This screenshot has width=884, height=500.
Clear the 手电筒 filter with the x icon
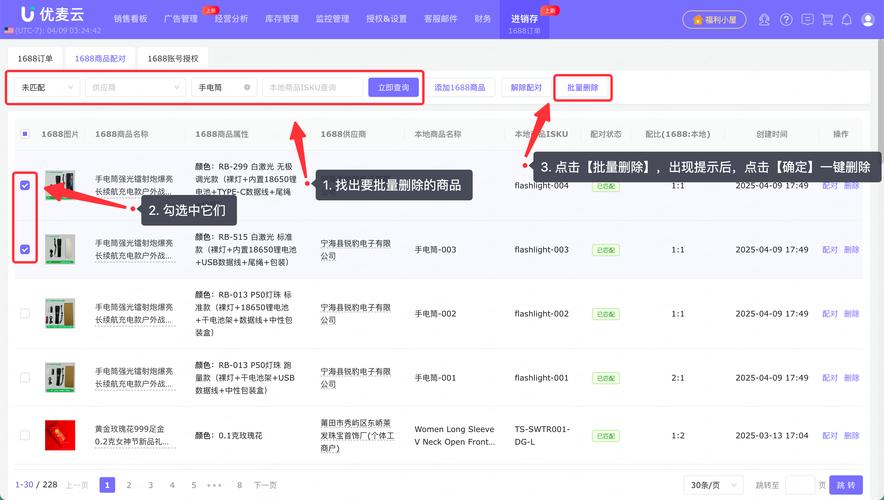(x=247, y=87)
